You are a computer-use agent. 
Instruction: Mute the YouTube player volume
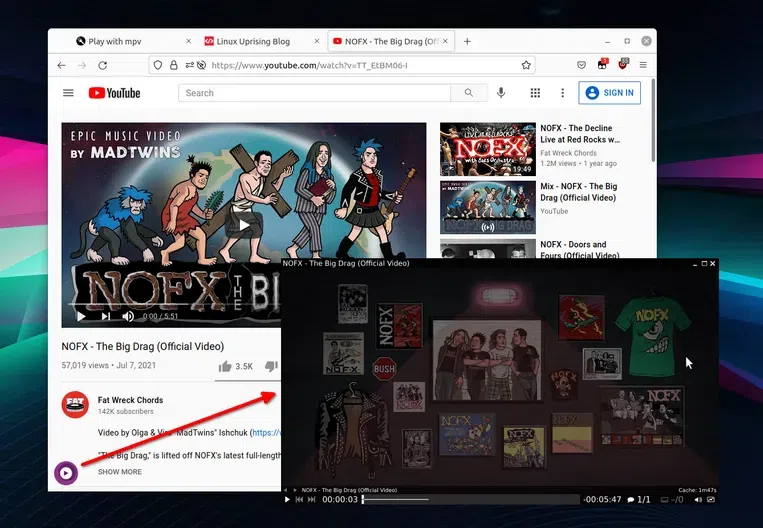(128, 317)
